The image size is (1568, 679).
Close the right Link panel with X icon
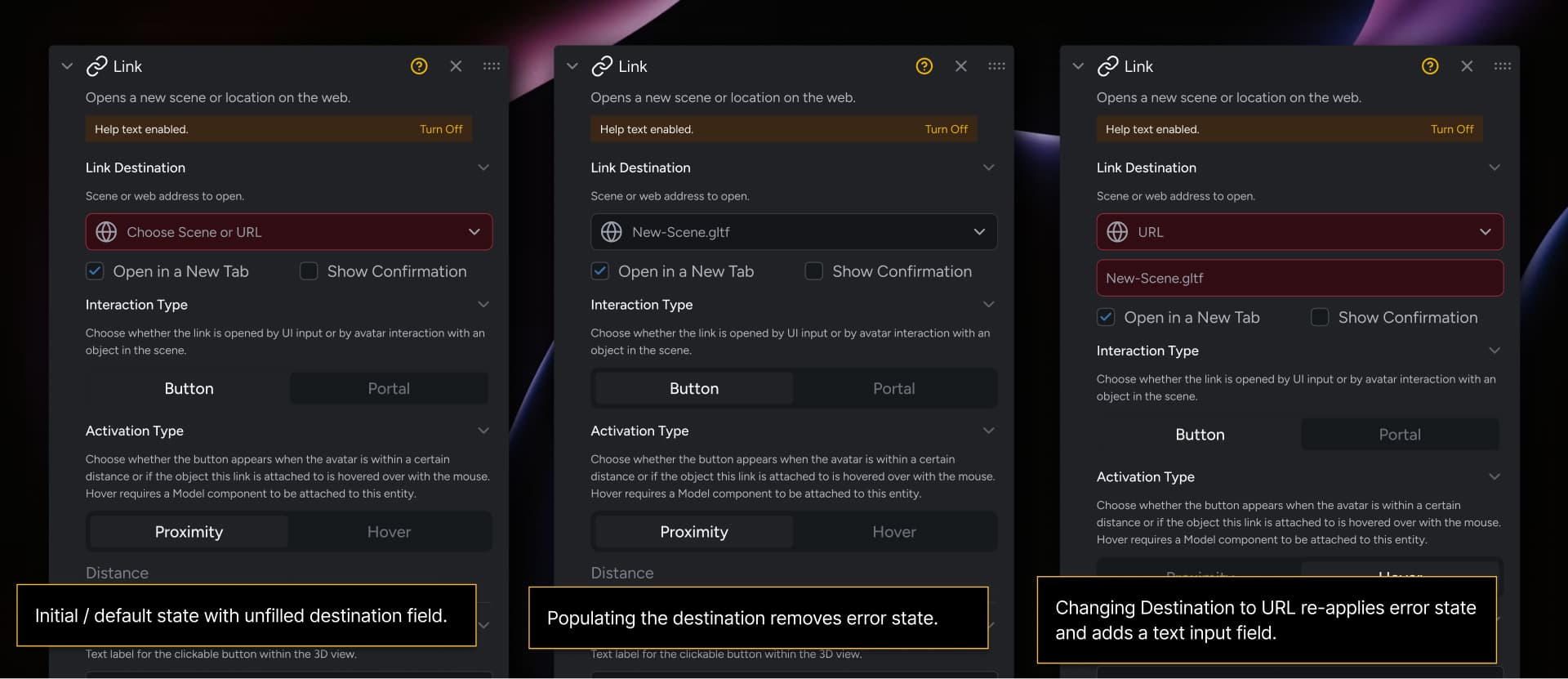pyautogui.click(x=1467, y=66)
